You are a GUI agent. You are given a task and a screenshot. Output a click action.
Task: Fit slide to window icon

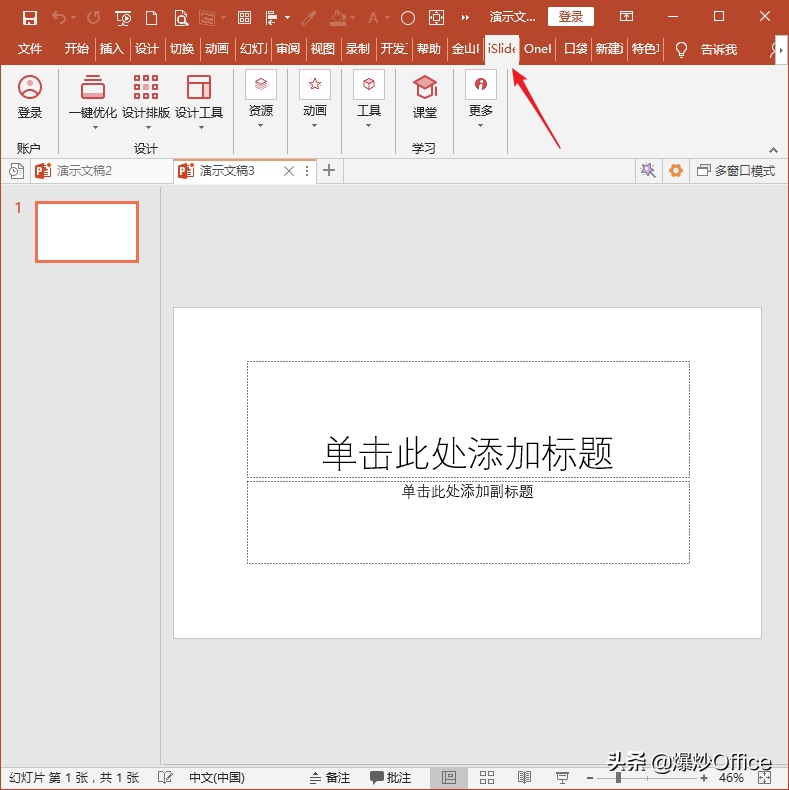point(764,777)
